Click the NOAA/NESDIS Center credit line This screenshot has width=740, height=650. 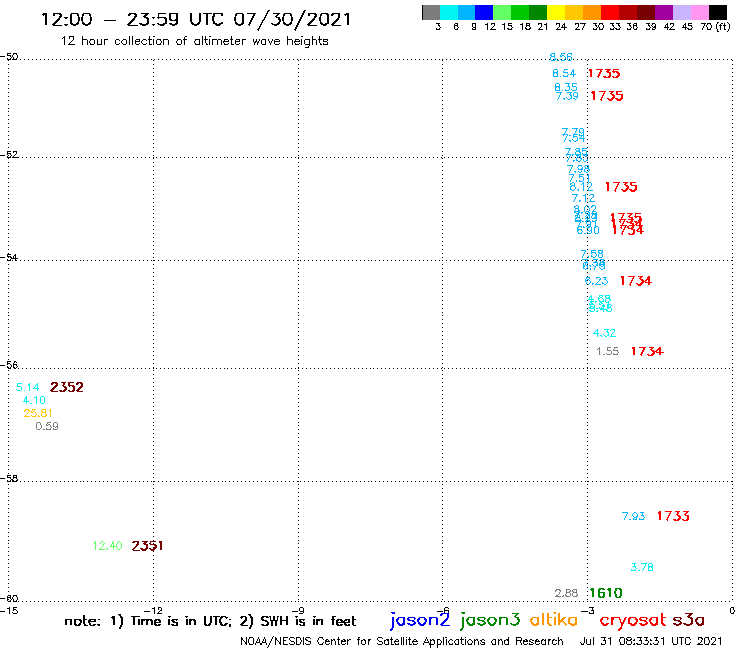coord(402,642)
